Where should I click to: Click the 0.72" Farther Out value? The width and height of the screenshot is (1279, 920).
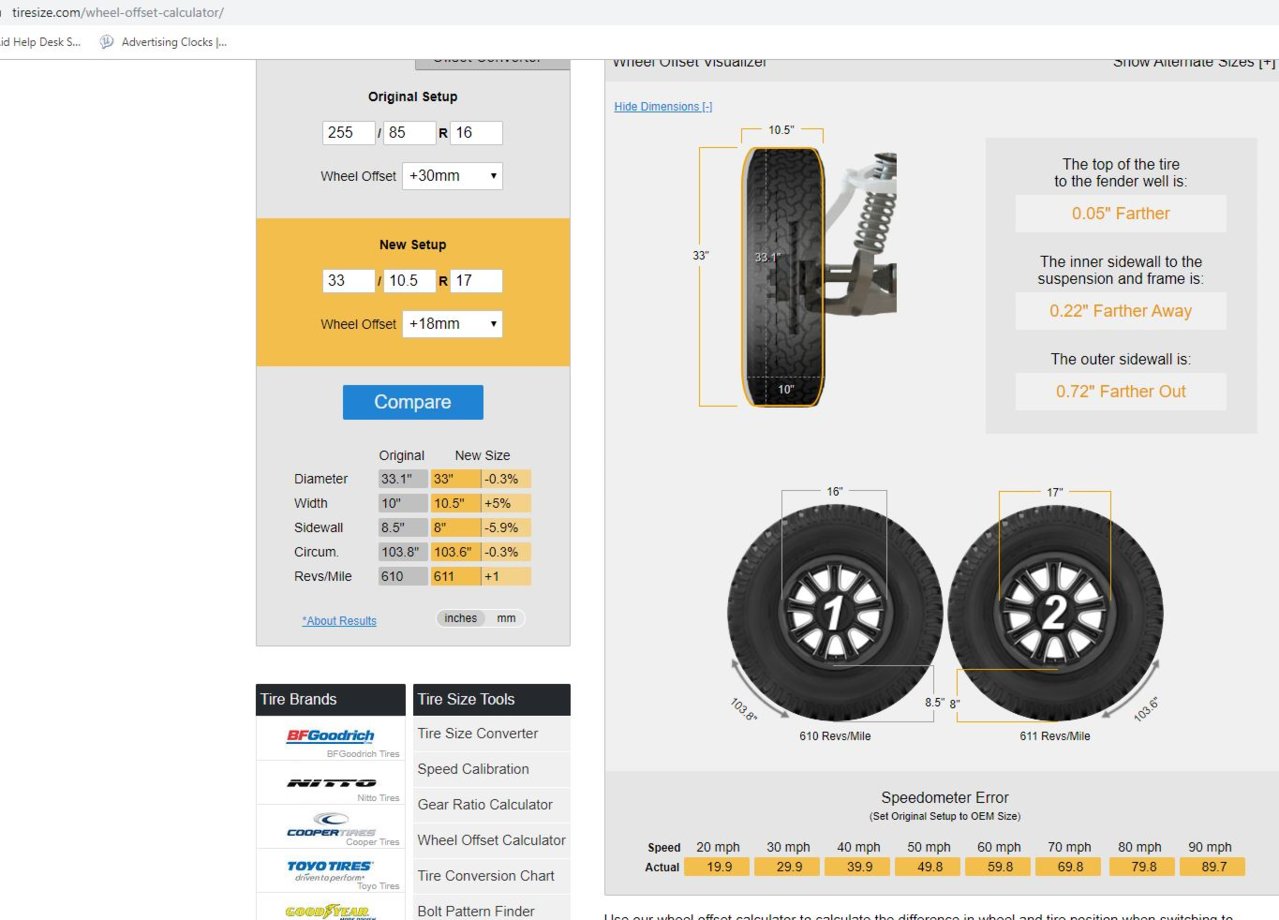pyautogui.click(x=1121, y=391)
